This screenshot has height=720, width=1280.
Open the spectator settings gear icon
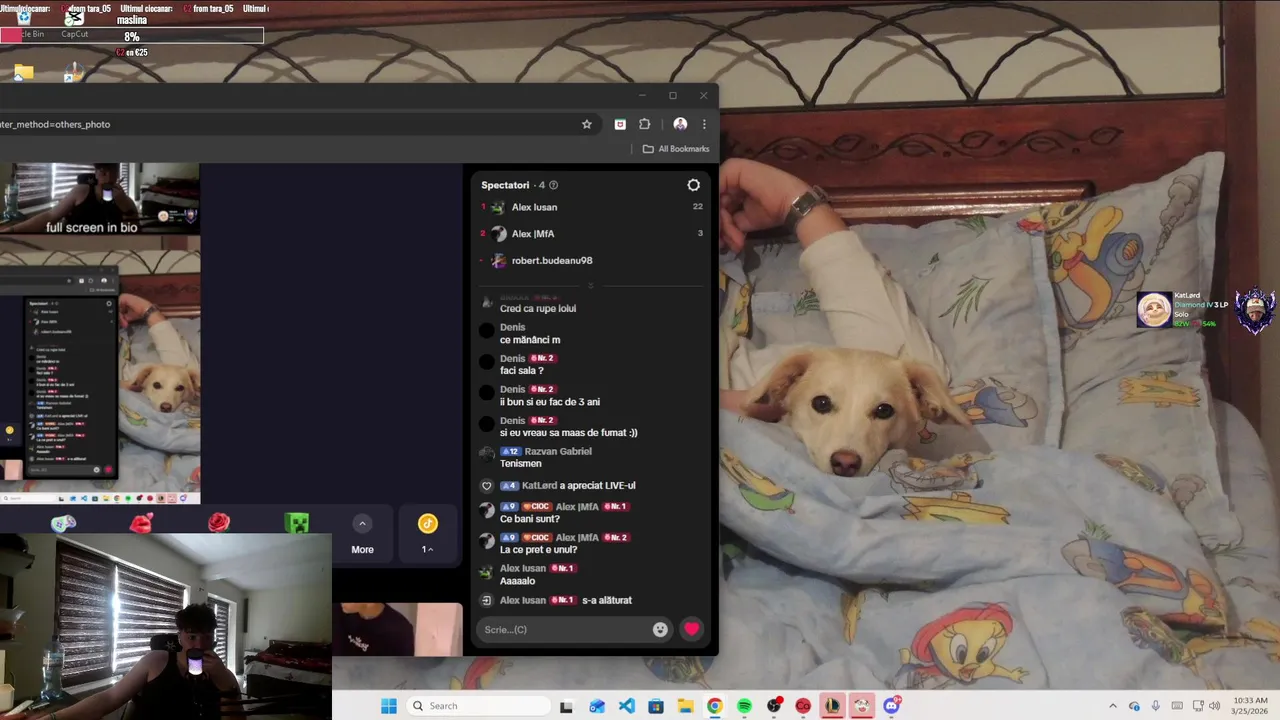click(x=693, y=185)
